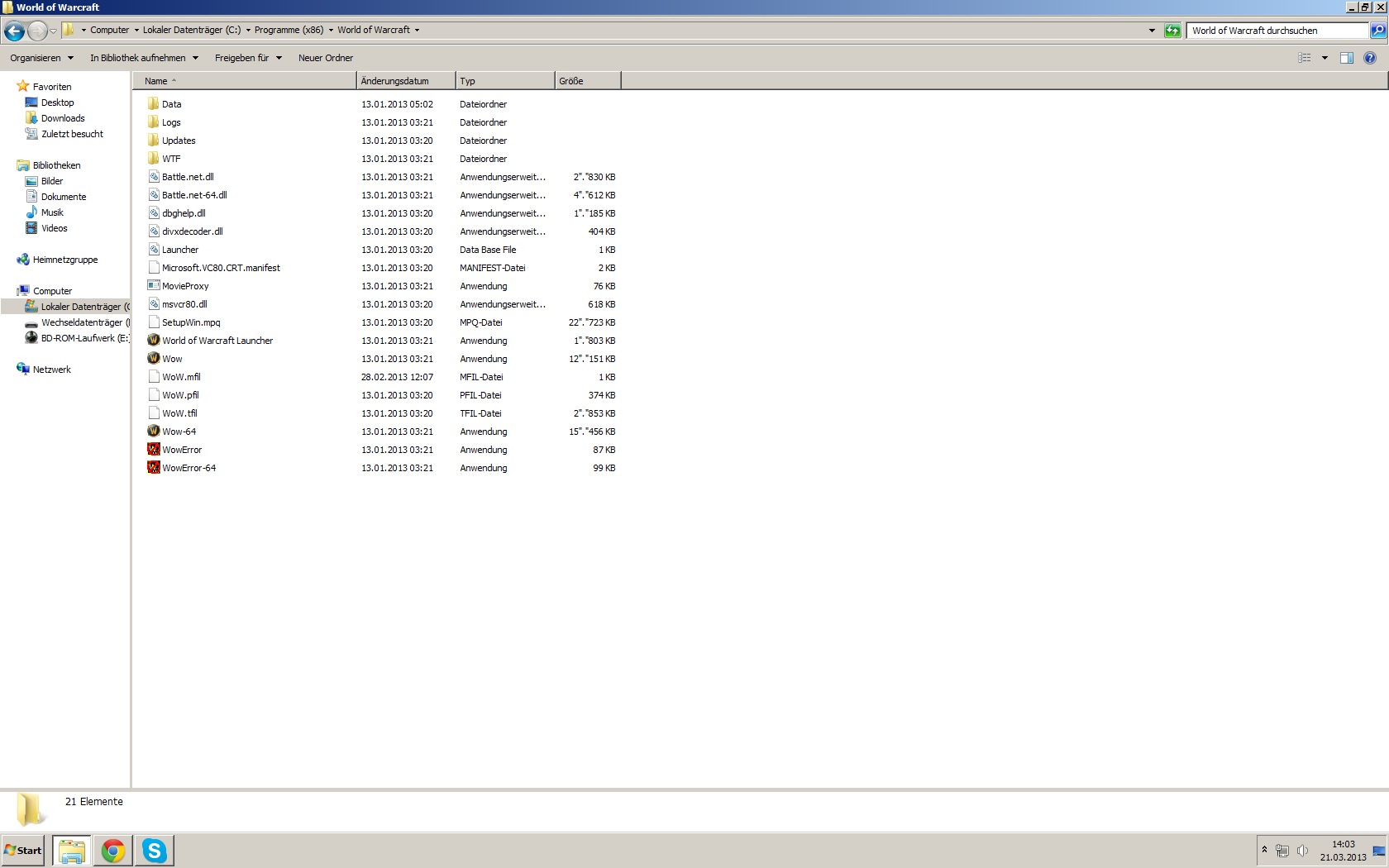The width and height of the screenshot is (1389, 868).
Task: Open Google Chrome from the taskbar
Action: pyautogui.click(x=113, y=851)
